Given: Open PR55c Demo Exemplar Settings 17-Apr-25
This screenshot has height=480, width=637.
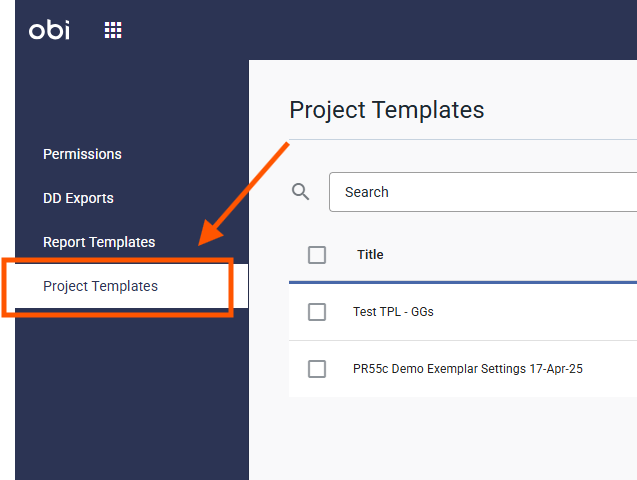Looking at the screenshot, I should [x=468, y=369].
